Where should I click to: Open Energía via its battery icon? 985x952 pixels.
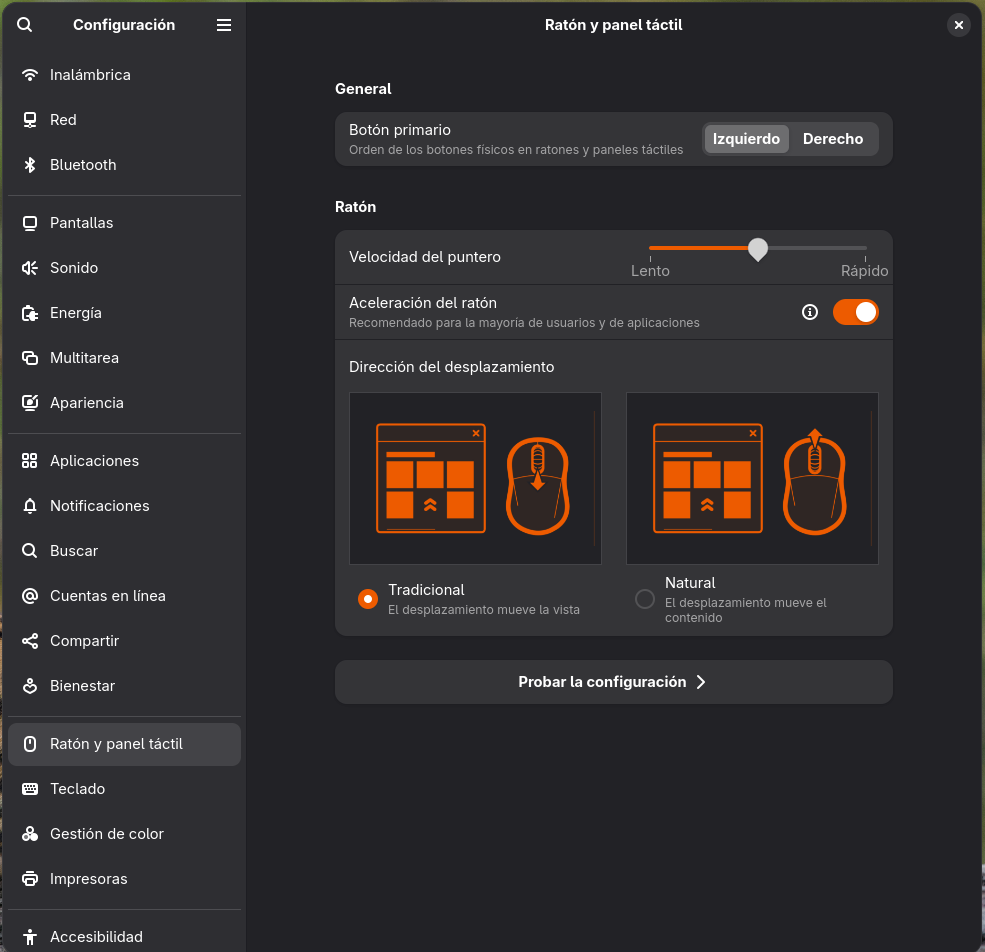tap(30, 313)
